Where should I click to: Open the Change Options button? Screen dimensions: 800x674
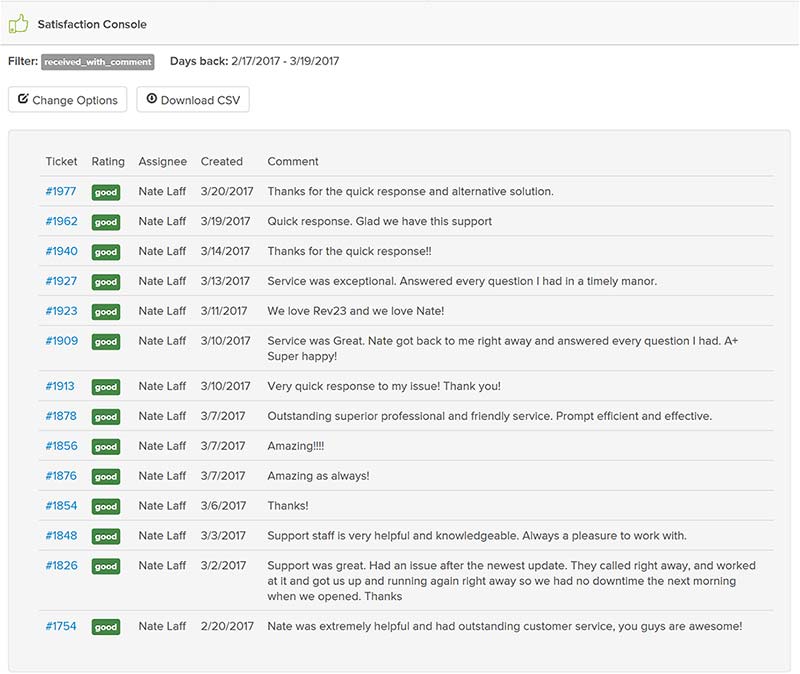click(67, 99)
